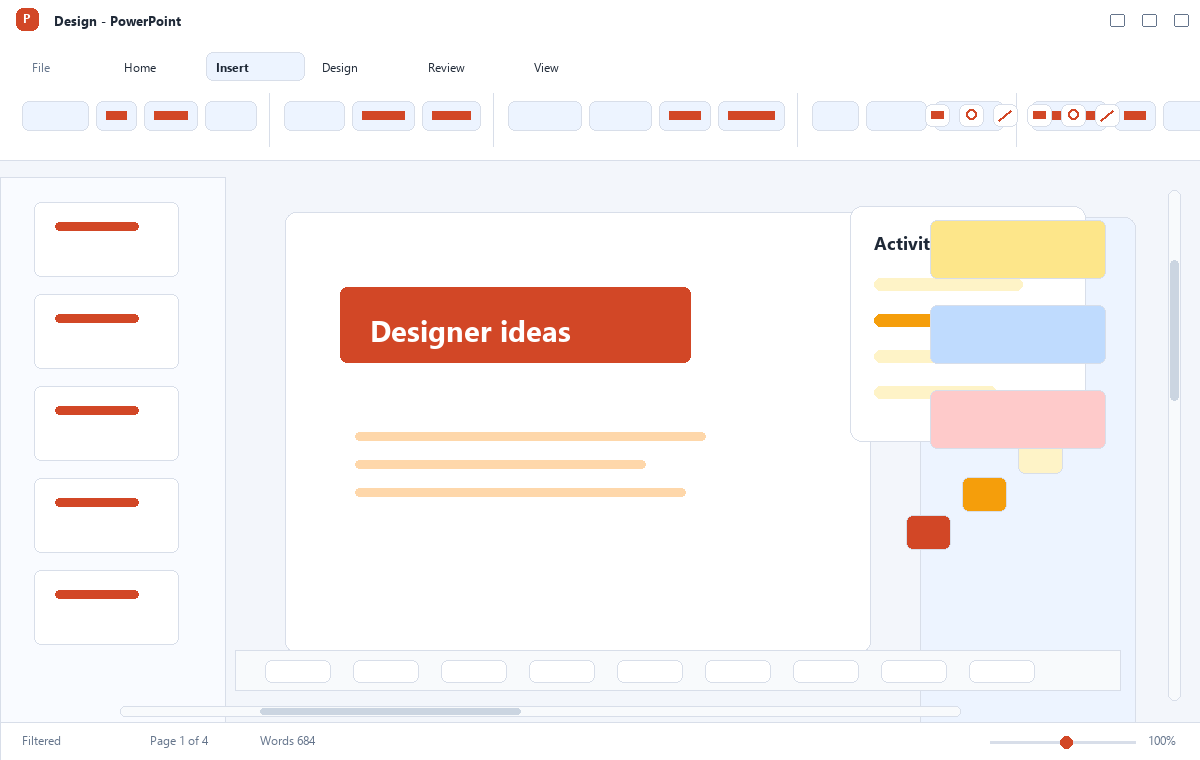Screen dimensions: 1200x760
Task: Pick the yellow design card
Action: coord(1018,249)
